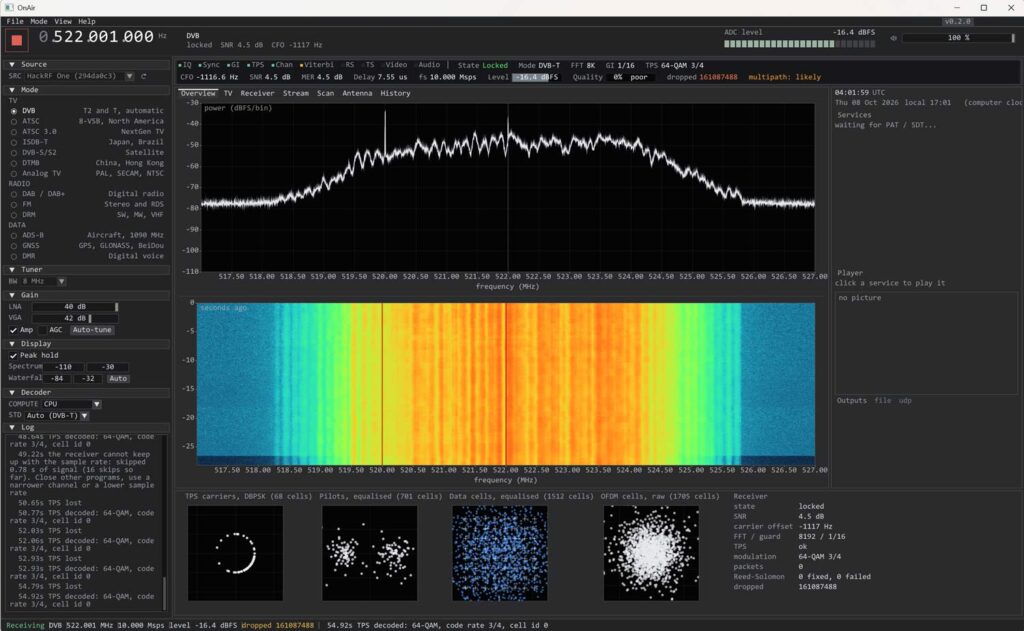Refresh the source device list
1024x631 pixels.
(144, 76)
